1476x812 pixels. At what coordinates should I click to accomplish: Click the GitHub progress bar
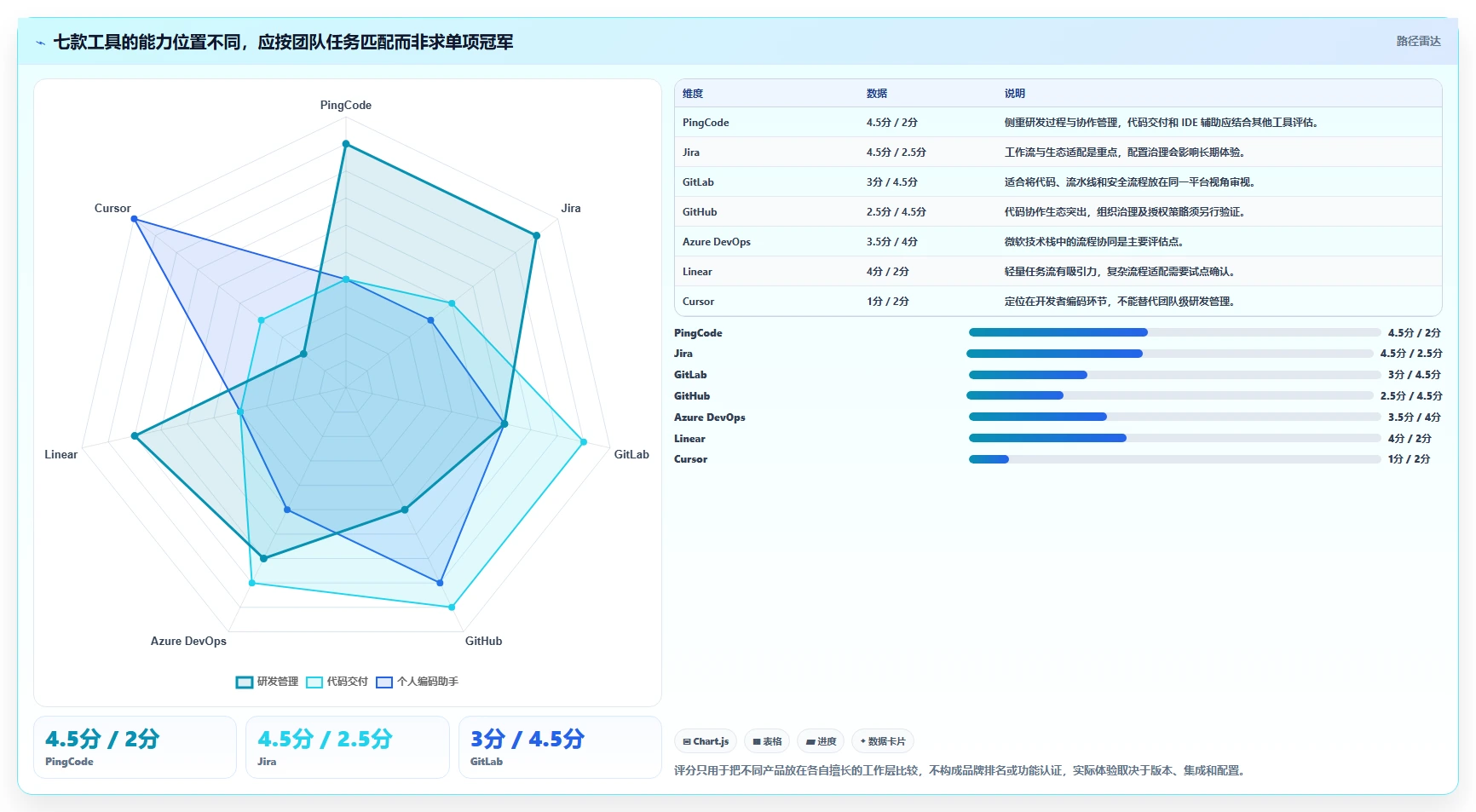tap(1170, 395)
